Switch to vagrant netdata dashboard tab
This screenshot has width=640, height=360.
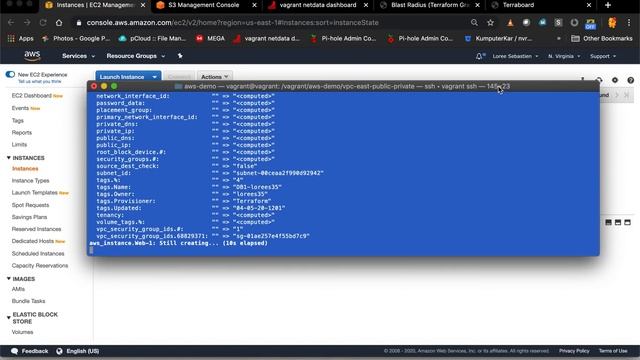coord(318,5)
